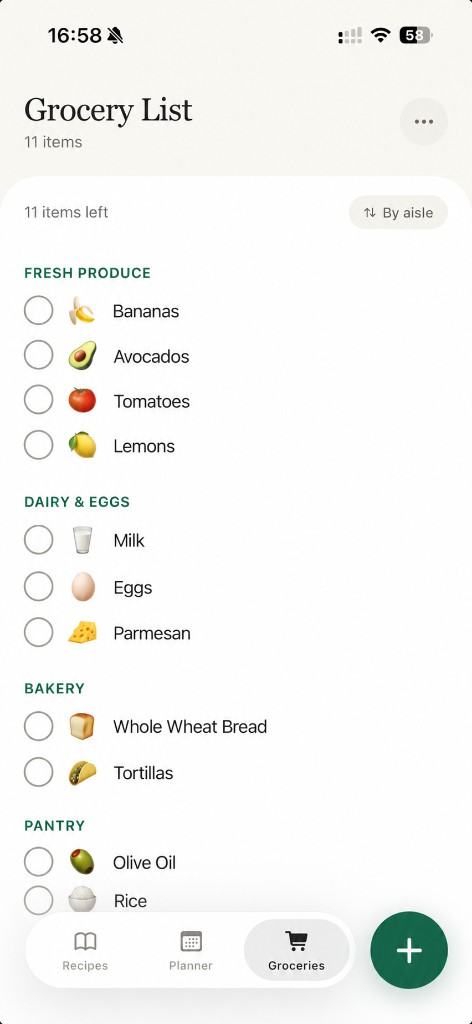This screenshot has height=1024, width=472.
Task: Mark Milk as purchased
Action: (39, 540)
